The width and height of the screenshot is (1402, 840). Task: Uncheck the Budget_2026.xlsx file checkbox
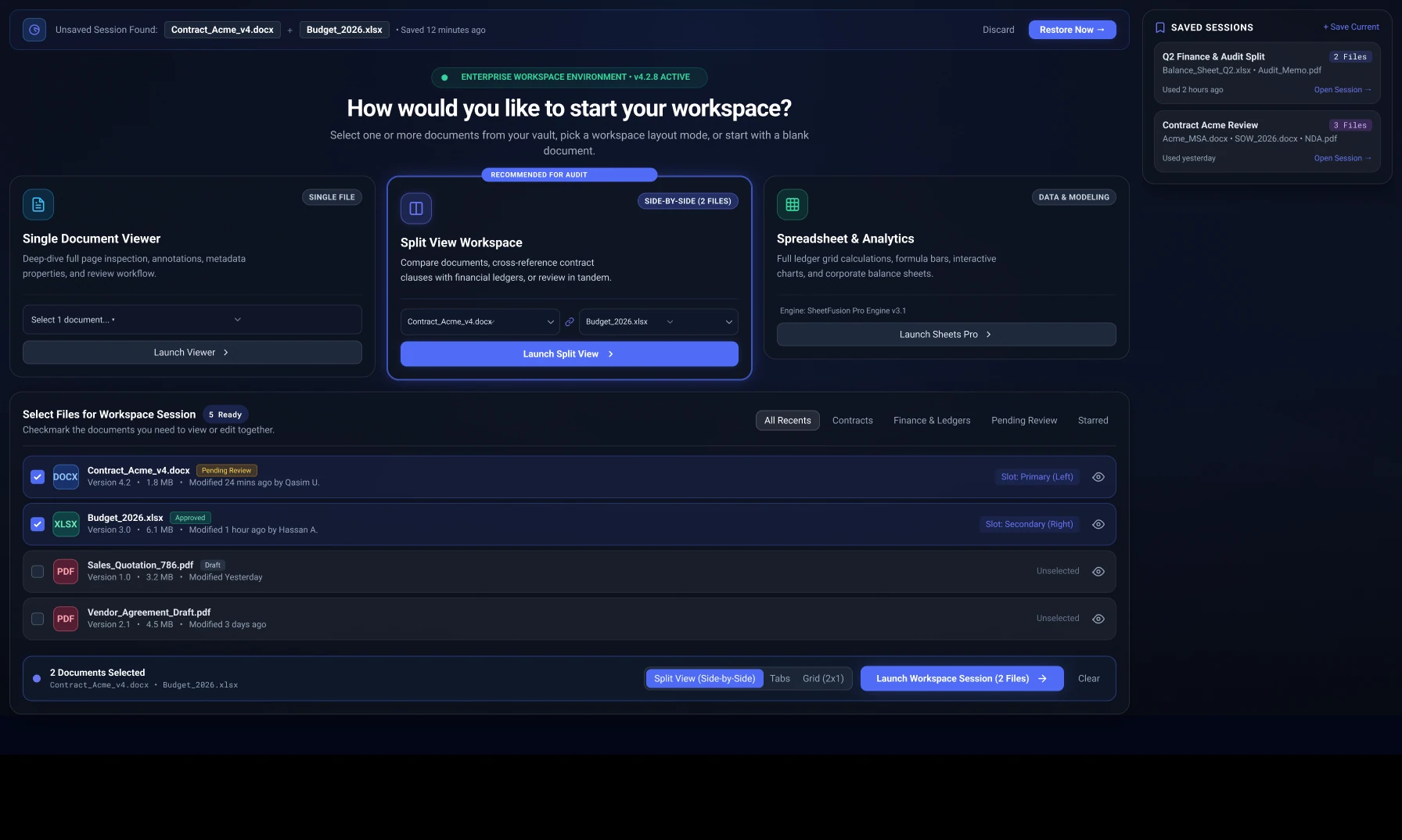[38, 524]
